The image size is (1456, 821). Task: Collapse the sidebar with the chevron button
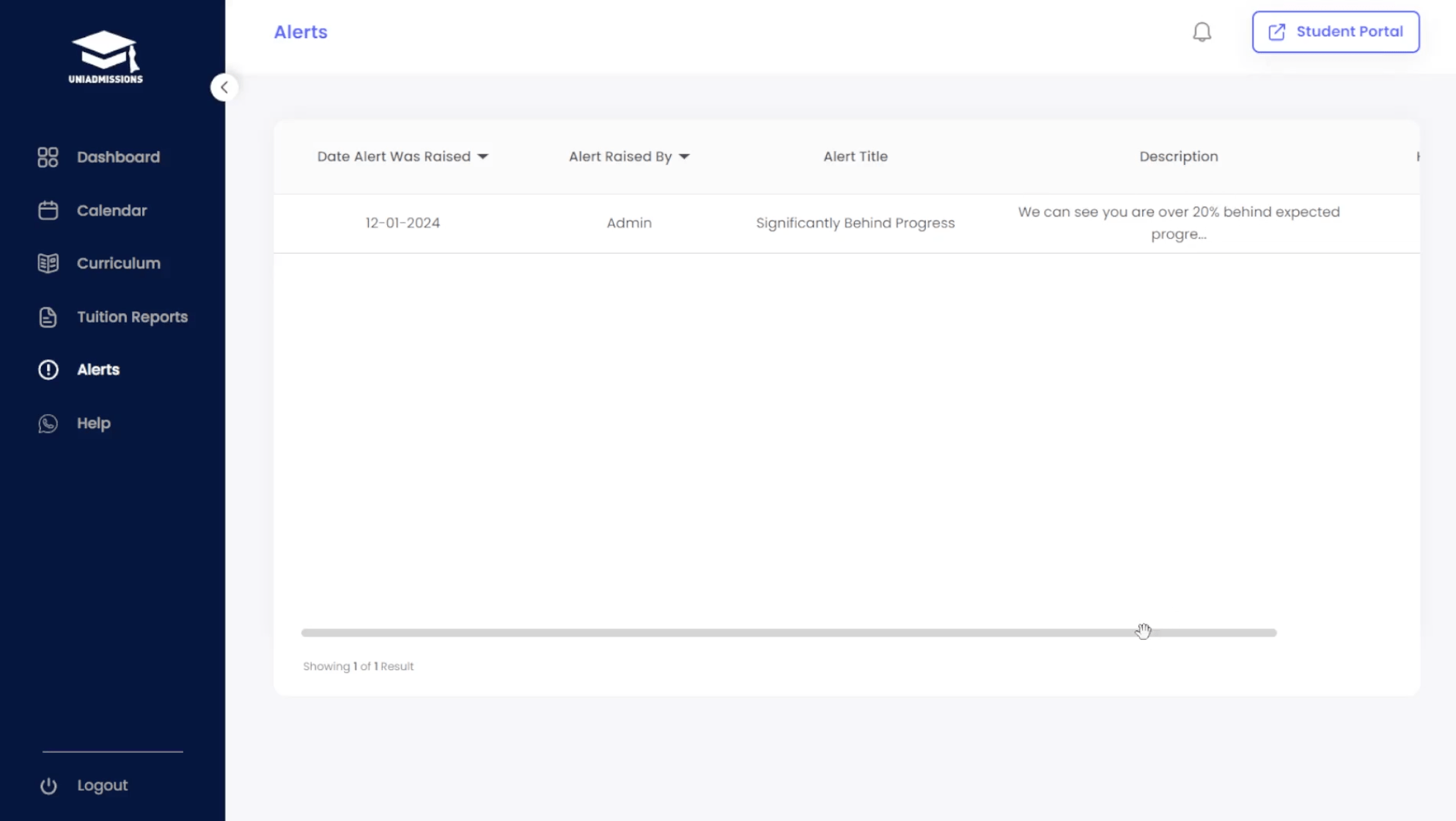click(x=224, y=87)
